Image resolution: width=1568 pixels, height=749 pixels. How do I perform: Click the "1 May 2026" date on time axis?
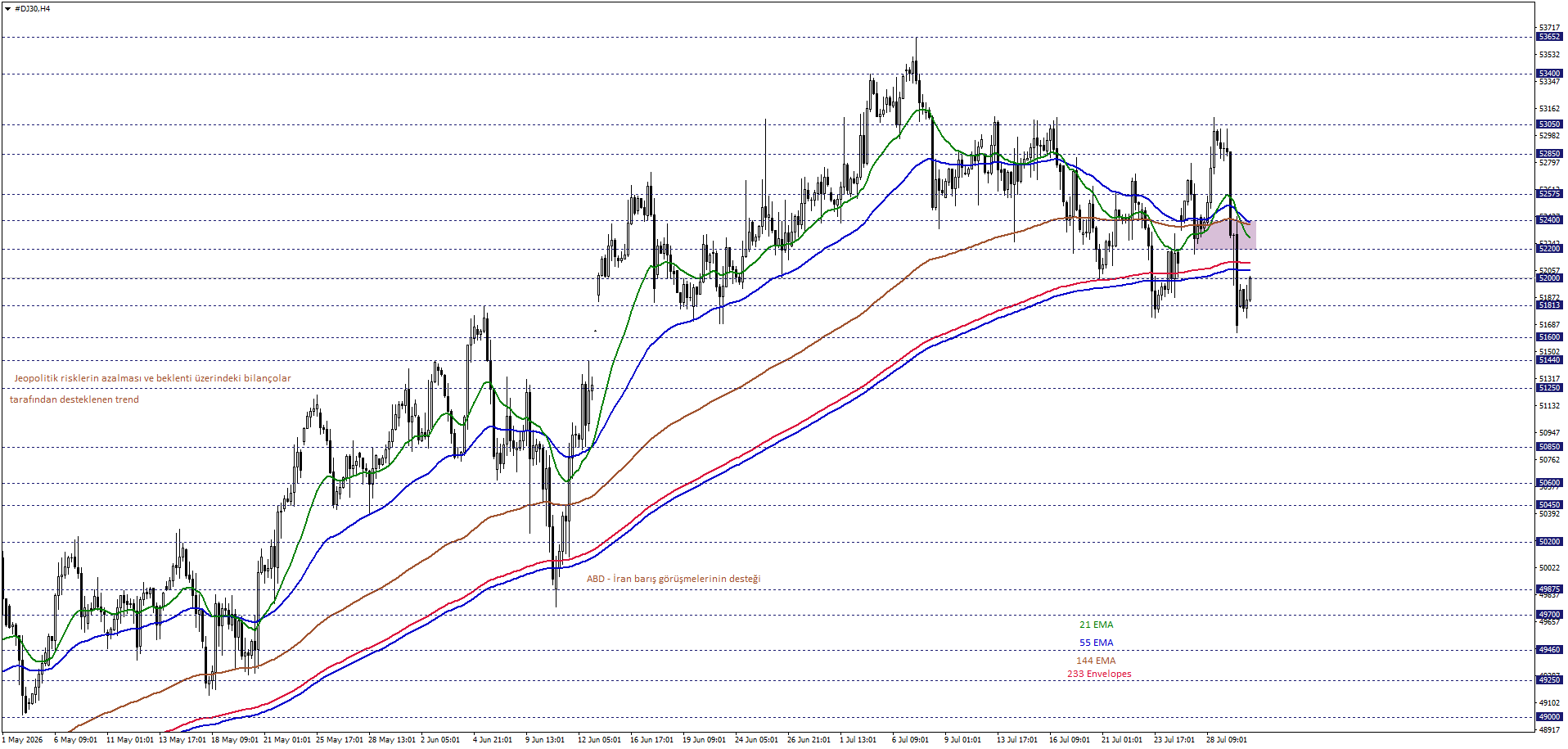click(22, 740)
